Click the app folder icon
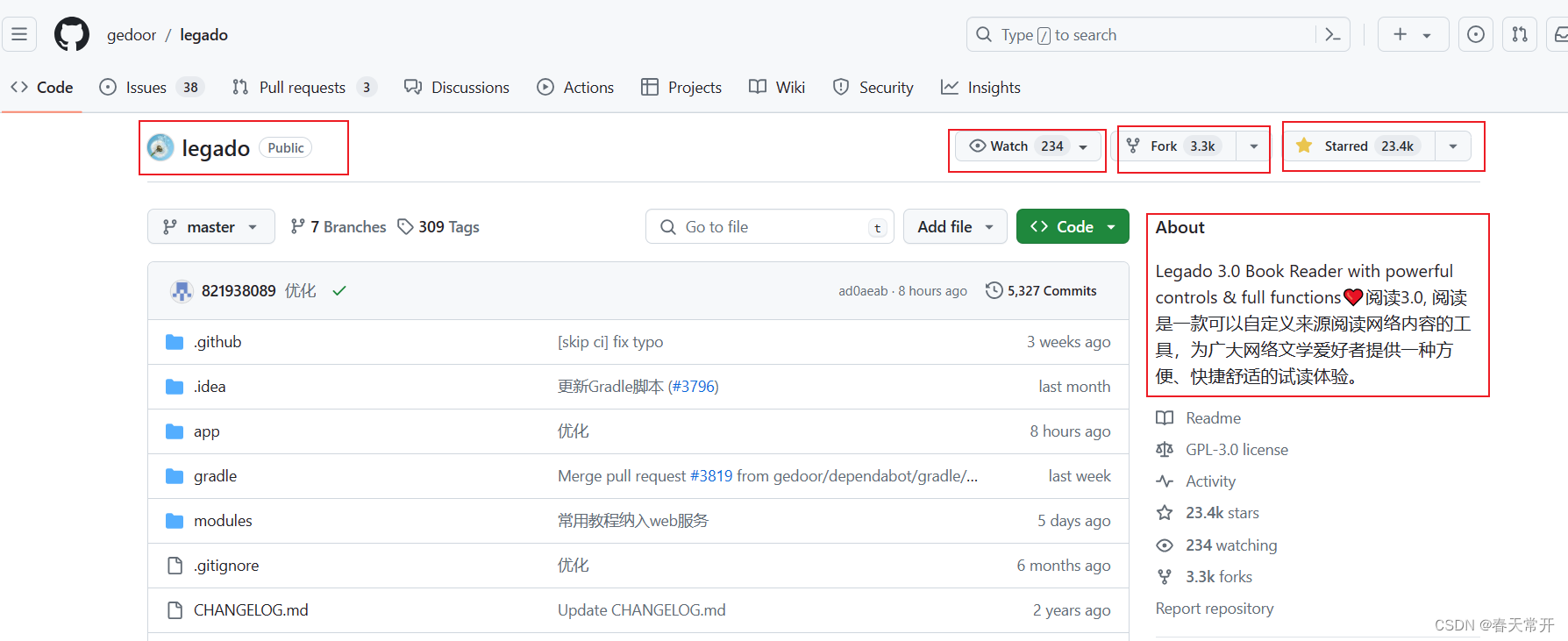The width and height of the screenshot is (1568, 641). click(175, 431)
